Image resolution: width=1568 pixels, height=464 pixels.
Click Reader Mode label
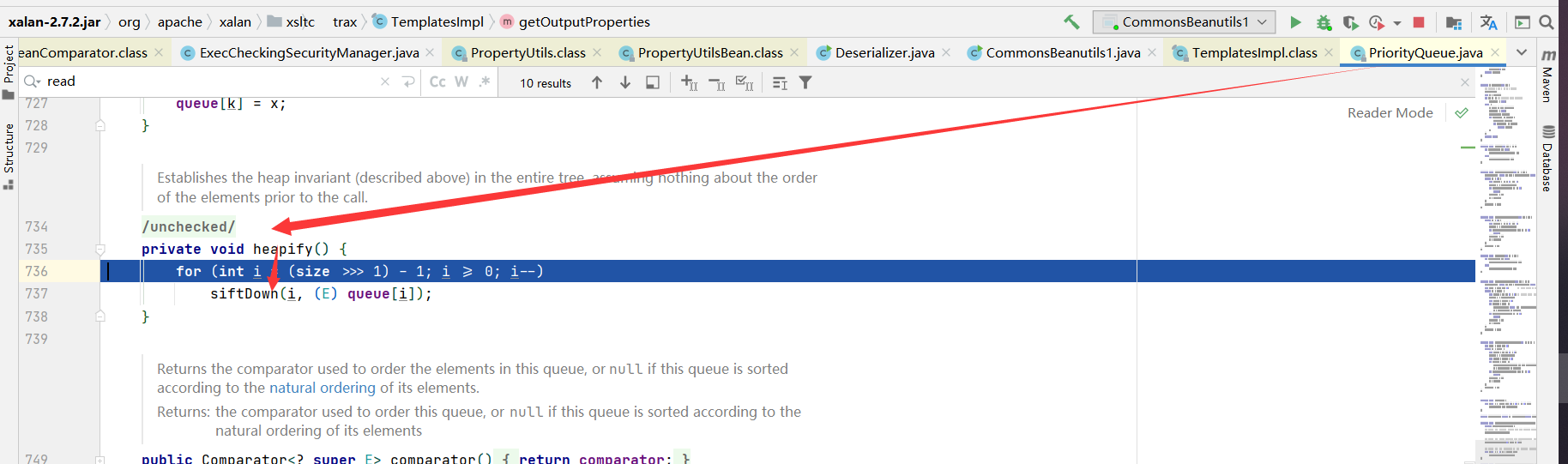1390,113
